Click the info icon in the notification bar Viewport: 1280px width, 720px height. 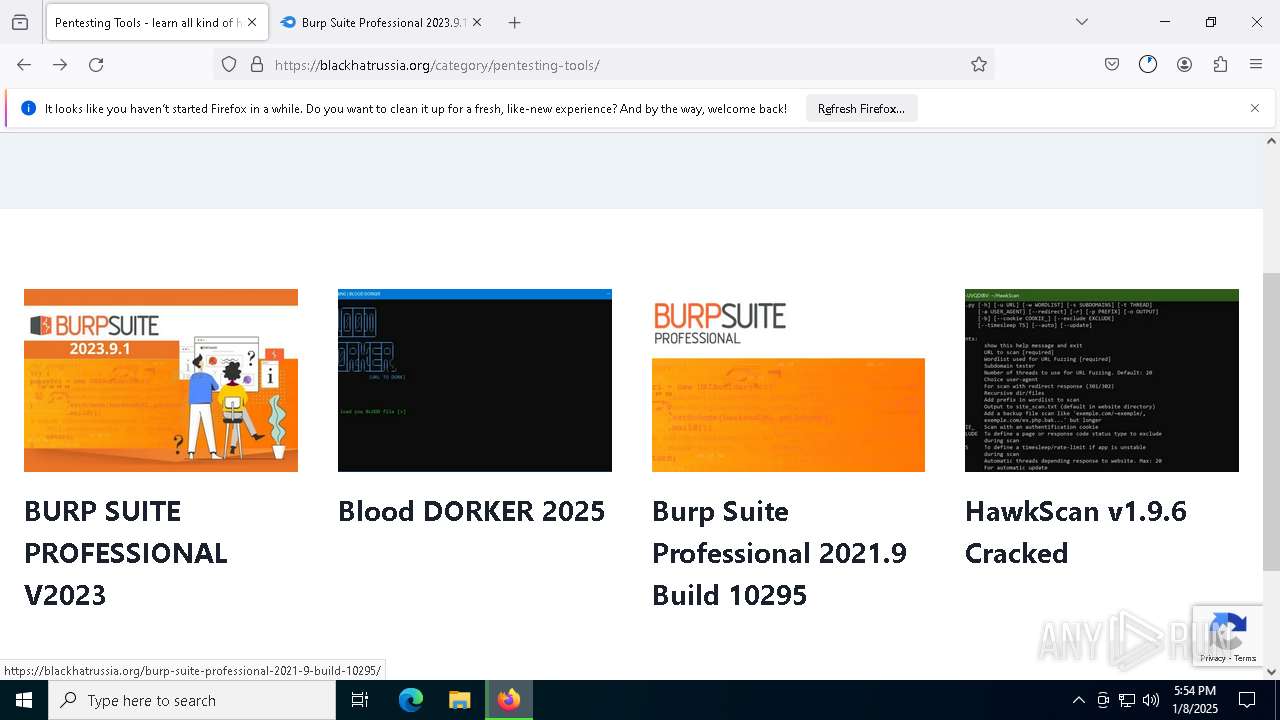pyautogui.click(x=28, y=108)
